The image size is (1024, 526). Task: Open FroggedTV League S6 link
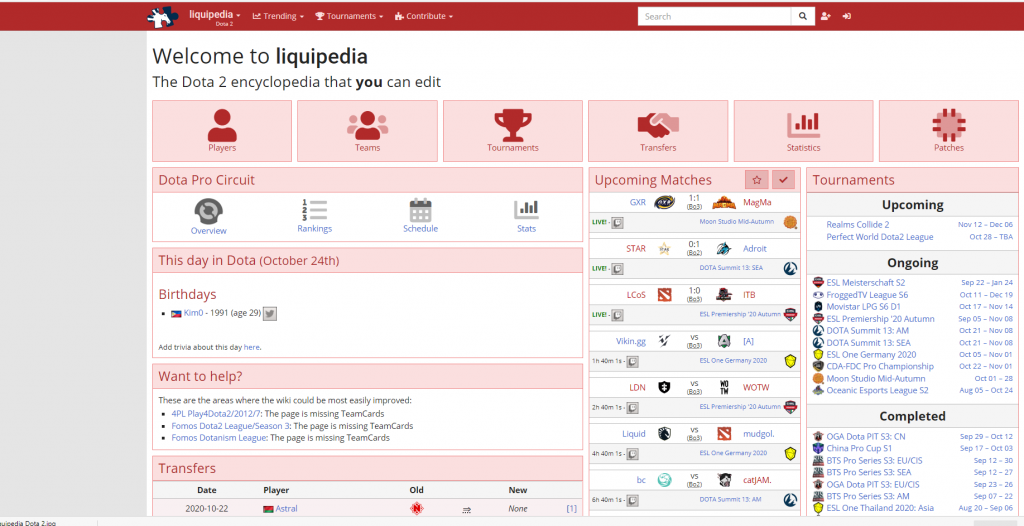point(867,295)
